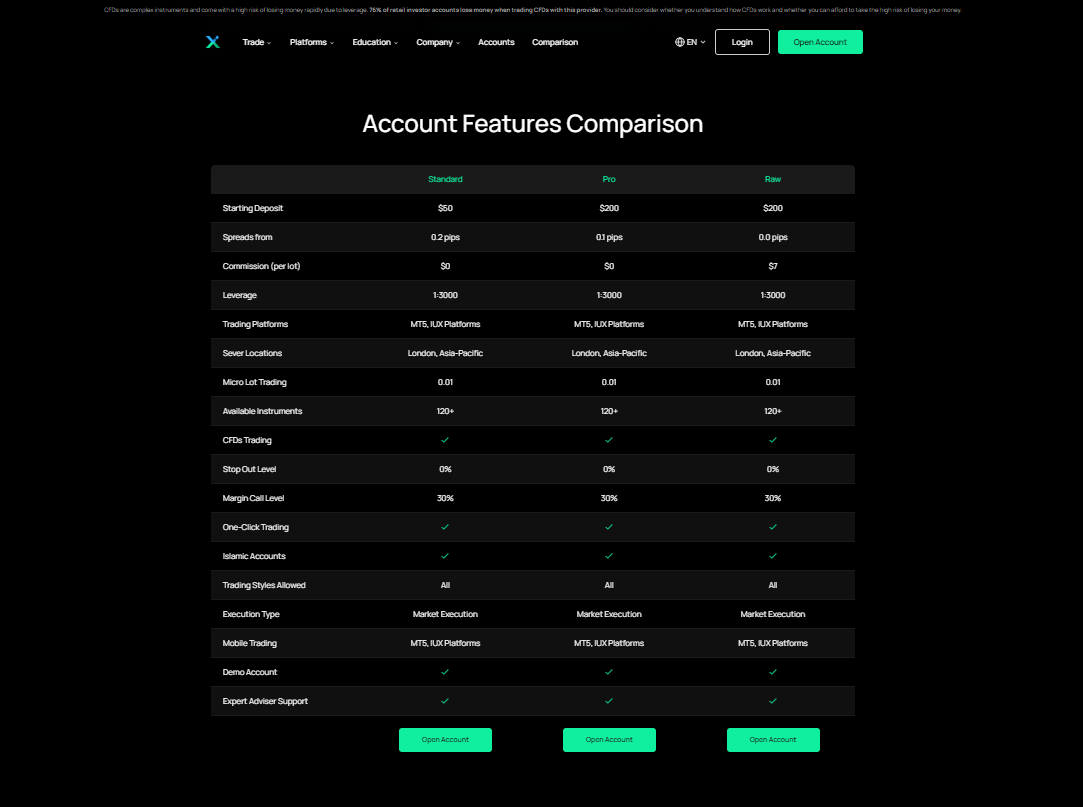Expand the Trade dropdown menu

[x=256, y=42]
